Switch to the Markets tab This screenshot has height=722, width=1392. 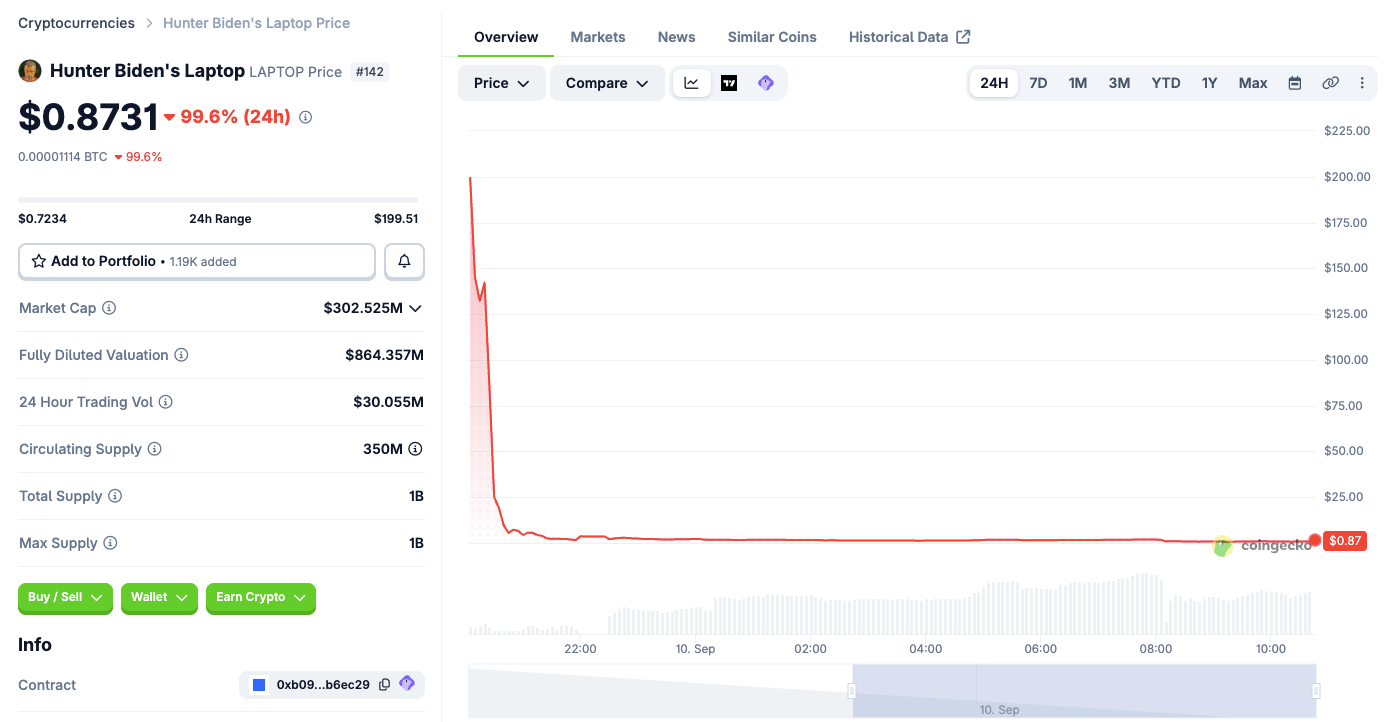598,37
